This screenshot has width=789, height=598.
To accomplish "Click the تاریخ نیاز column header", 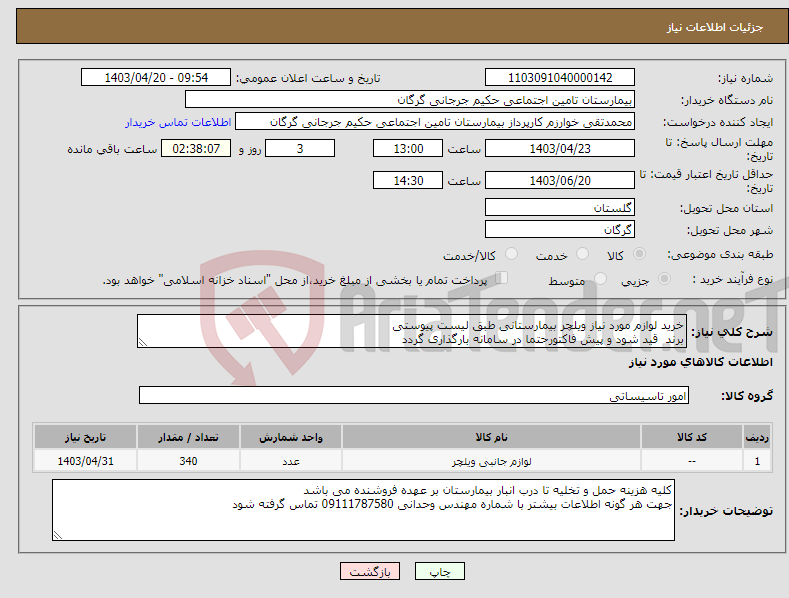I will (x=85, y=437).
